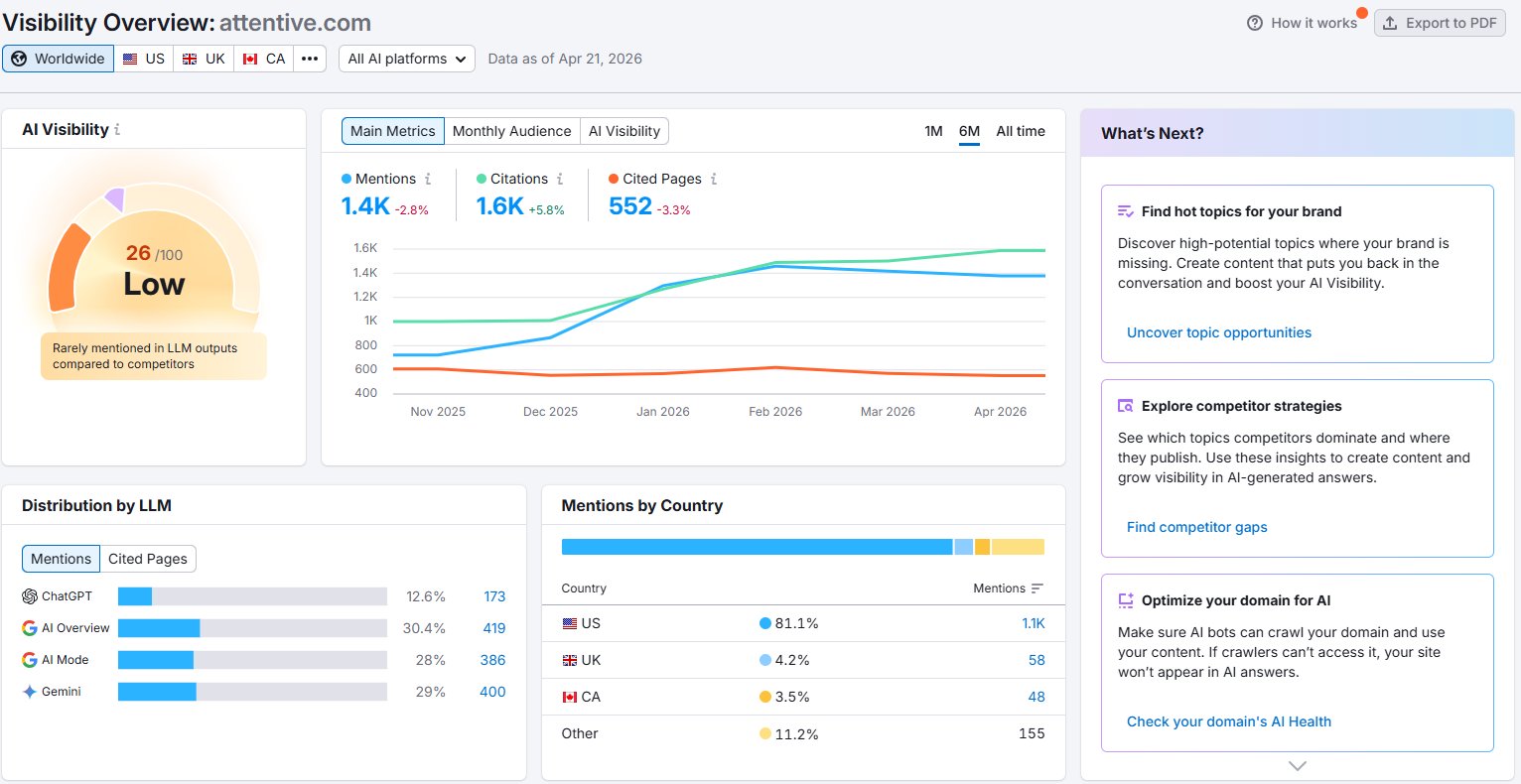This screenshot has height=784, width=1521.
Task: Select the UK region tab
Action: point(204,59)
